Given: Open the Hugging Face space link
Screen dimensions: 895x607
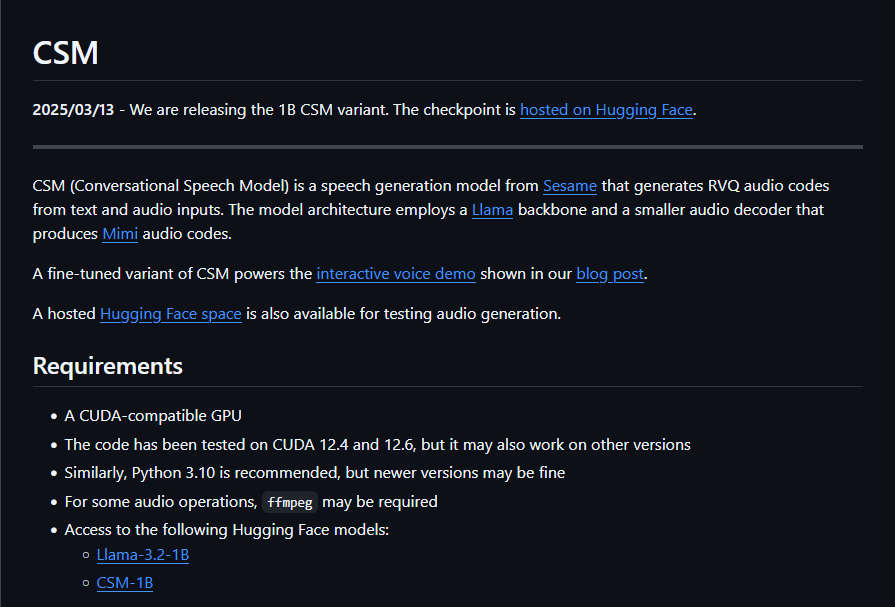Looking at the screenshot, I should click(x=171, y=314).
